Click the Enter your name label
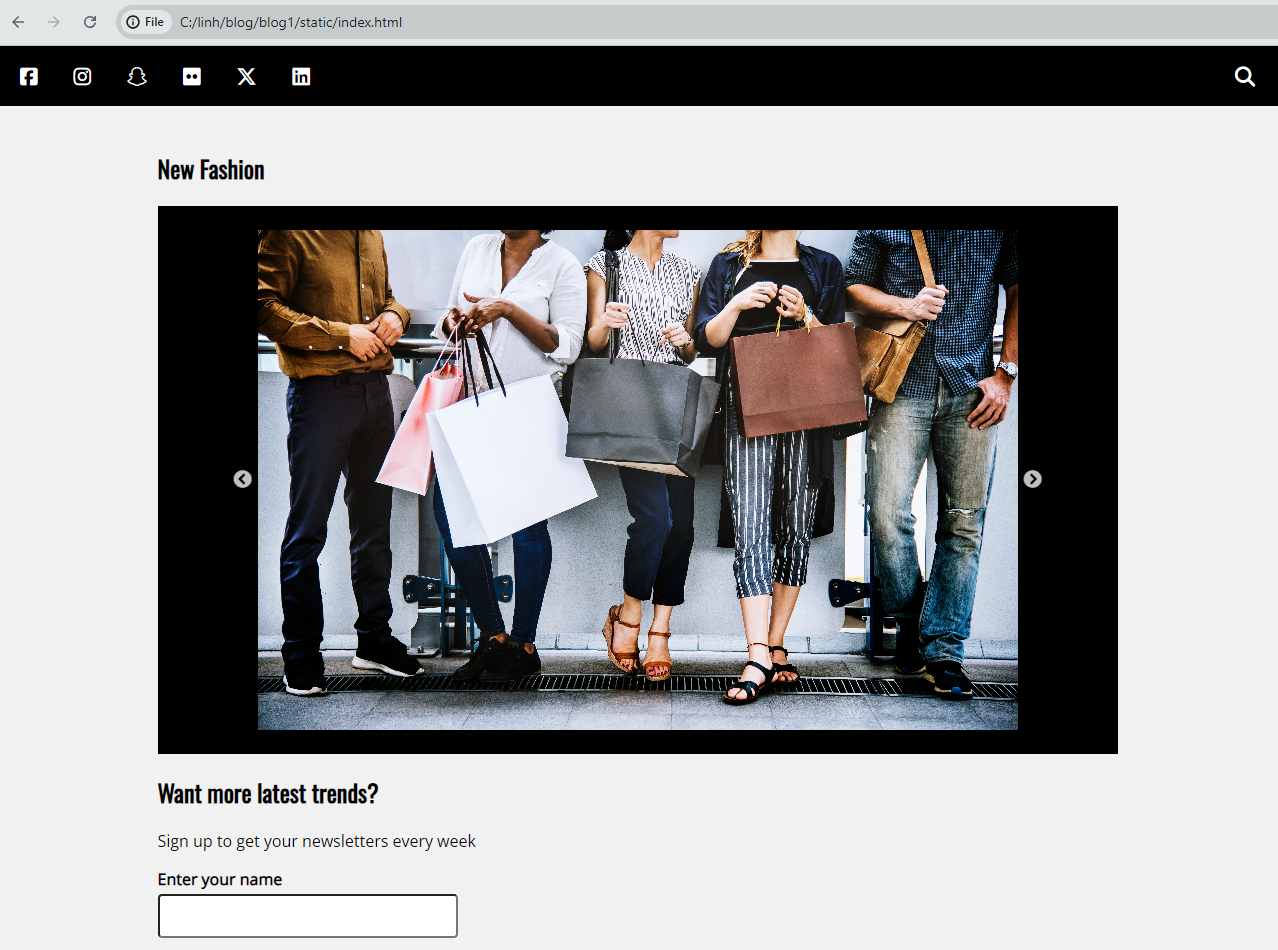Image resolution: width=1278 pixels, height=950 pixels. [220, 879]
